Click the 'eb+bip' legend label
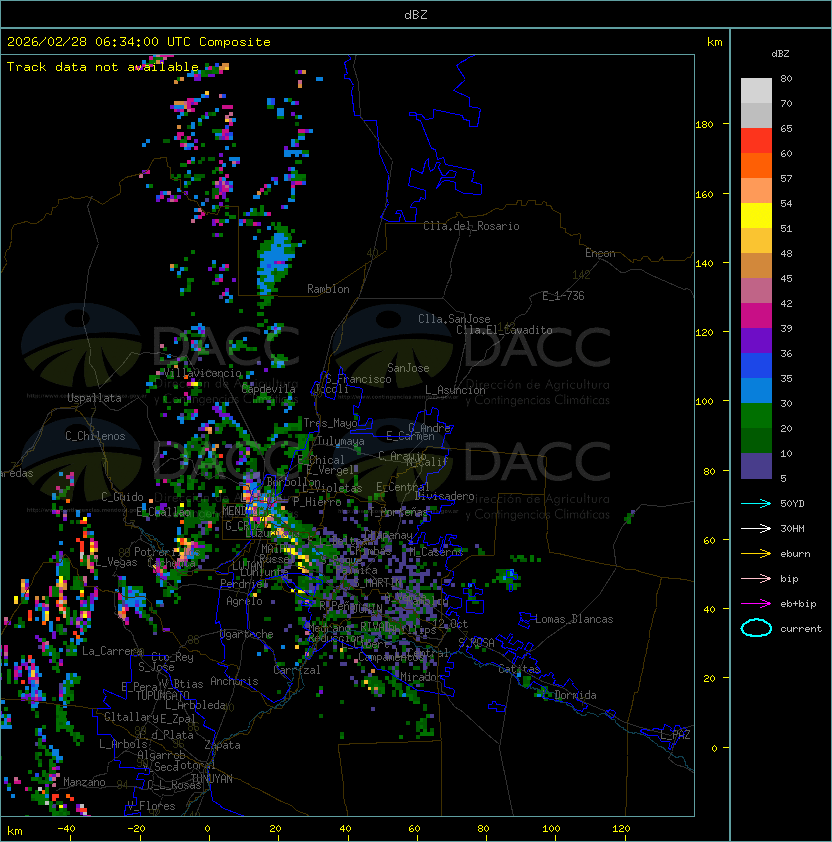The image size is (832, 842). coord(798,604)
